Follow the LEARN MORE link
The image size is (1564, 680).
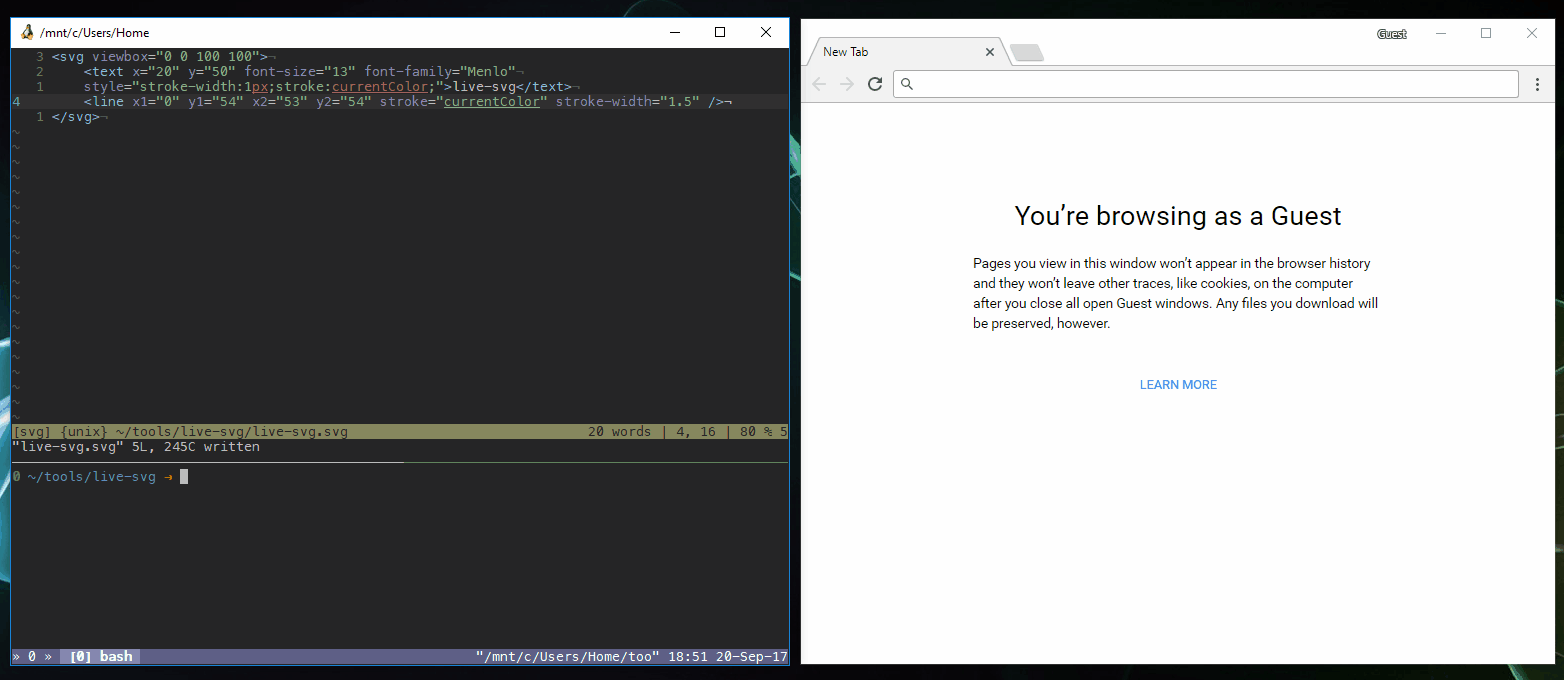point(1178,385)
